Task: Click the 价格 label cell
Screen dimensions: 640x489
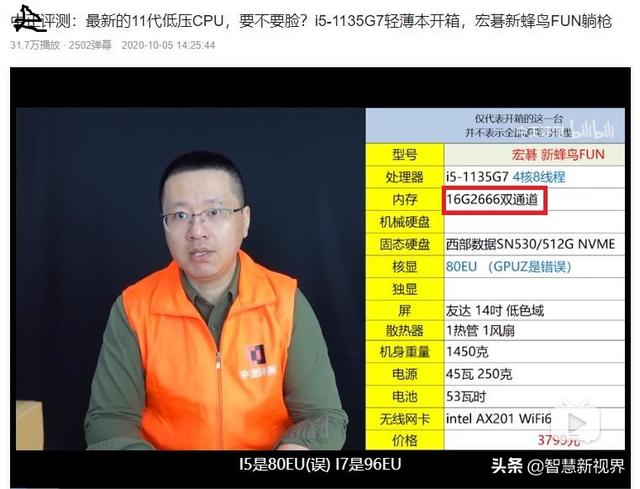Action: 404,440
